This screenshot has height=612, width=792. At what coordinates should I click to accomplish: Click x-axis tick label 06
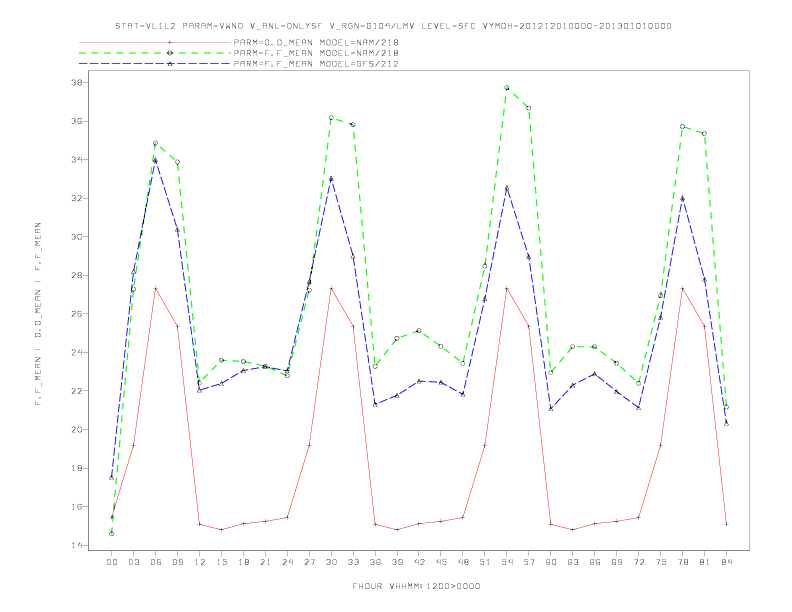pyautogui.click(x=156, y=562)
